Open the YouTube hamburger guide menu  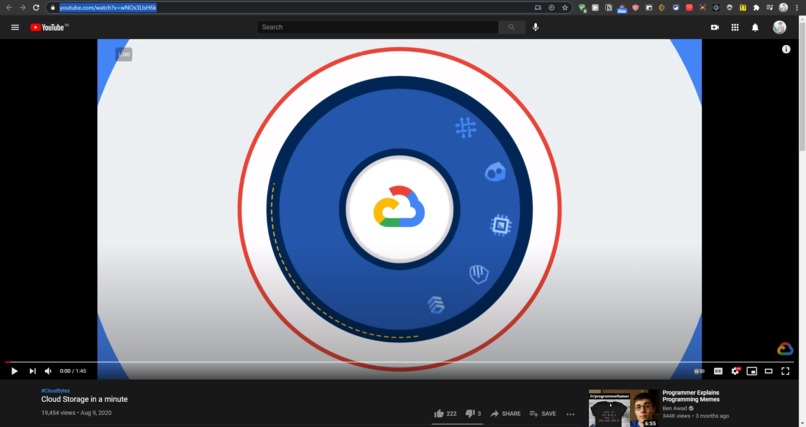15,27
